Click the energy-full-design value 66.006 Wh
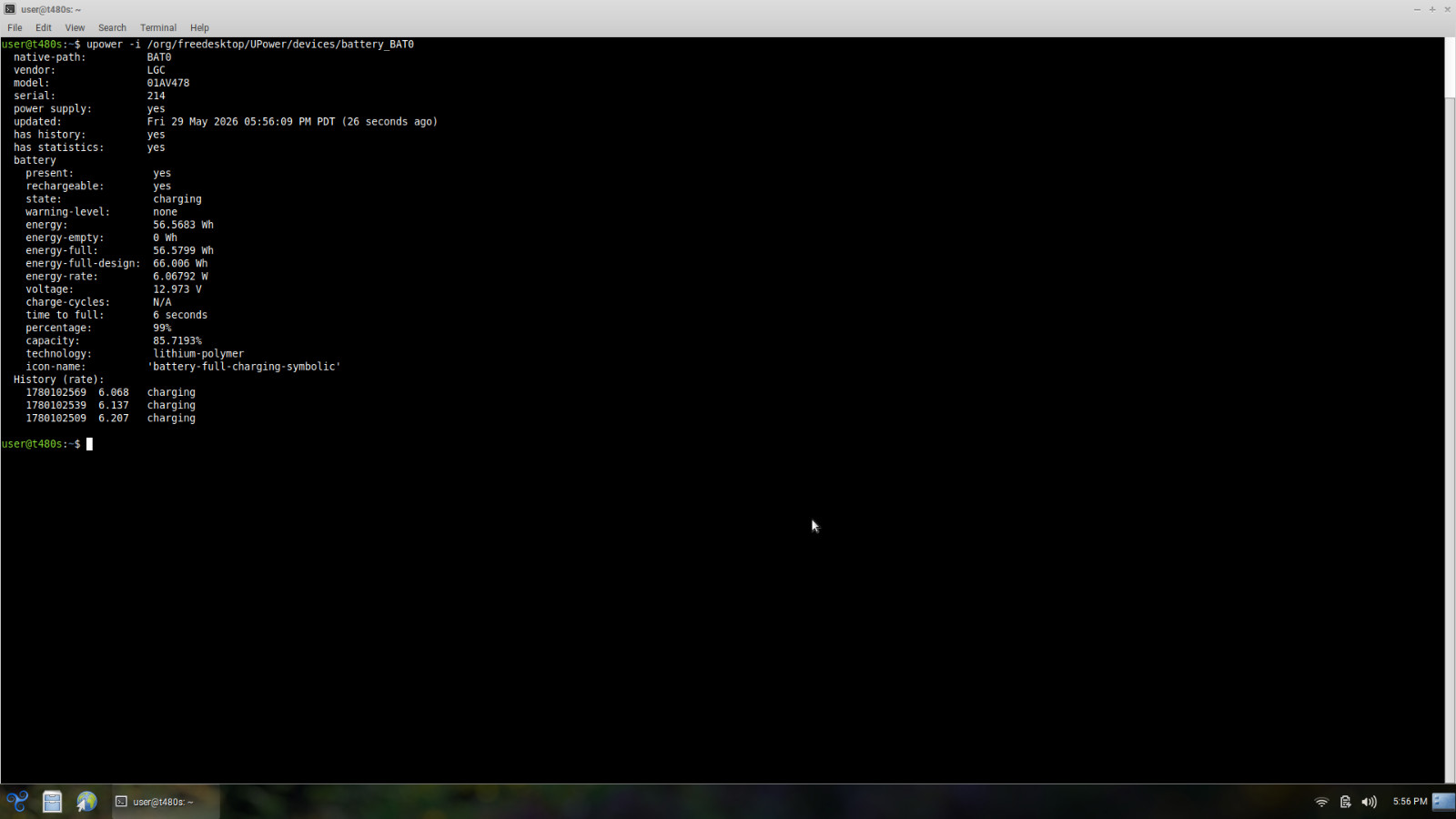Screen dimensions: 1456x819 click(180, 264)
